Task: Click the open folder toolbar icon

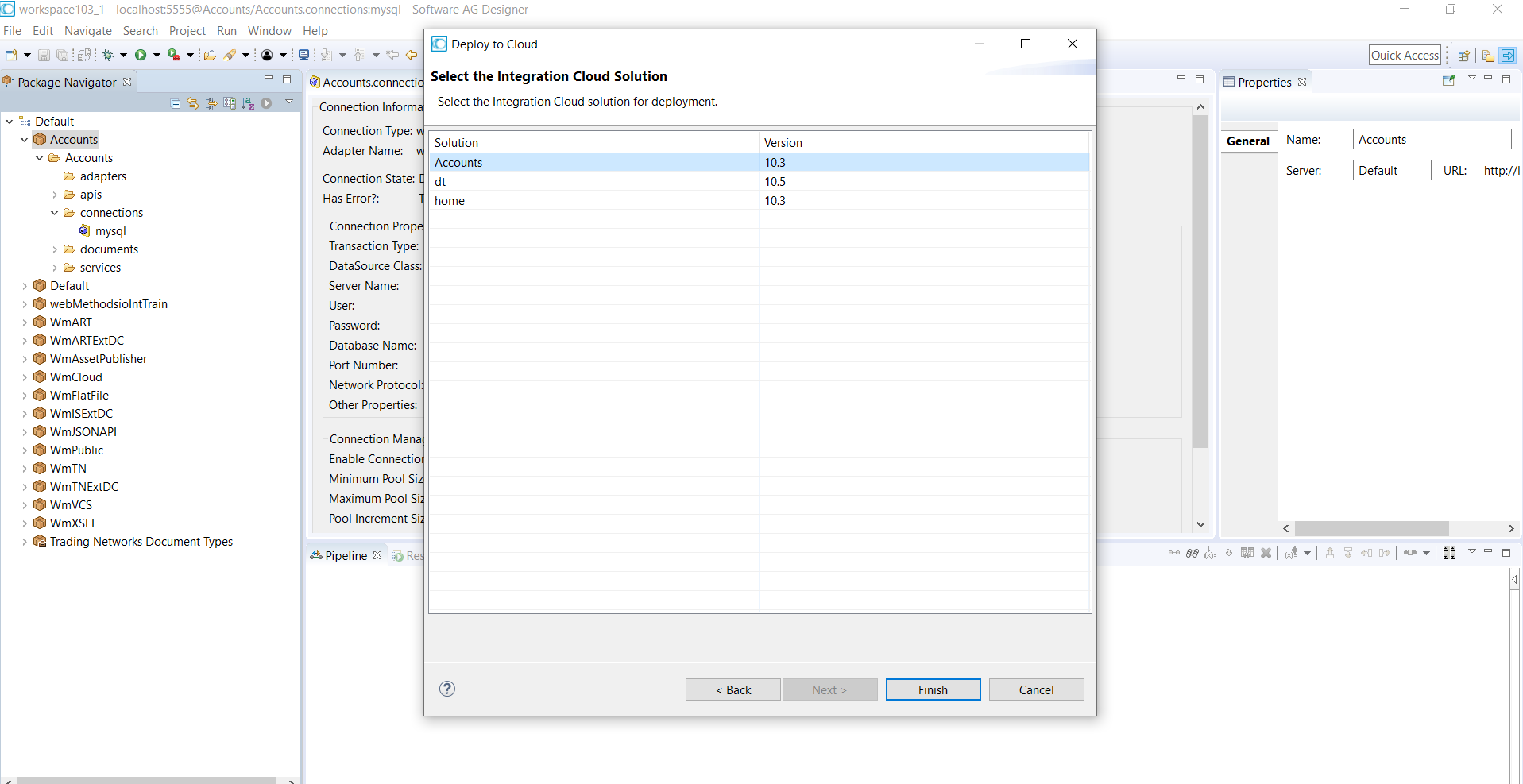Action: point(210,55)
